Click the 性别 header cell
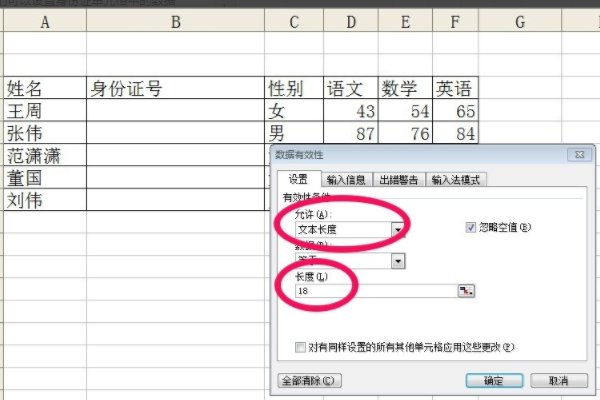Image resolution: width=600 pixels, height=400 pixels. point(294,88)
